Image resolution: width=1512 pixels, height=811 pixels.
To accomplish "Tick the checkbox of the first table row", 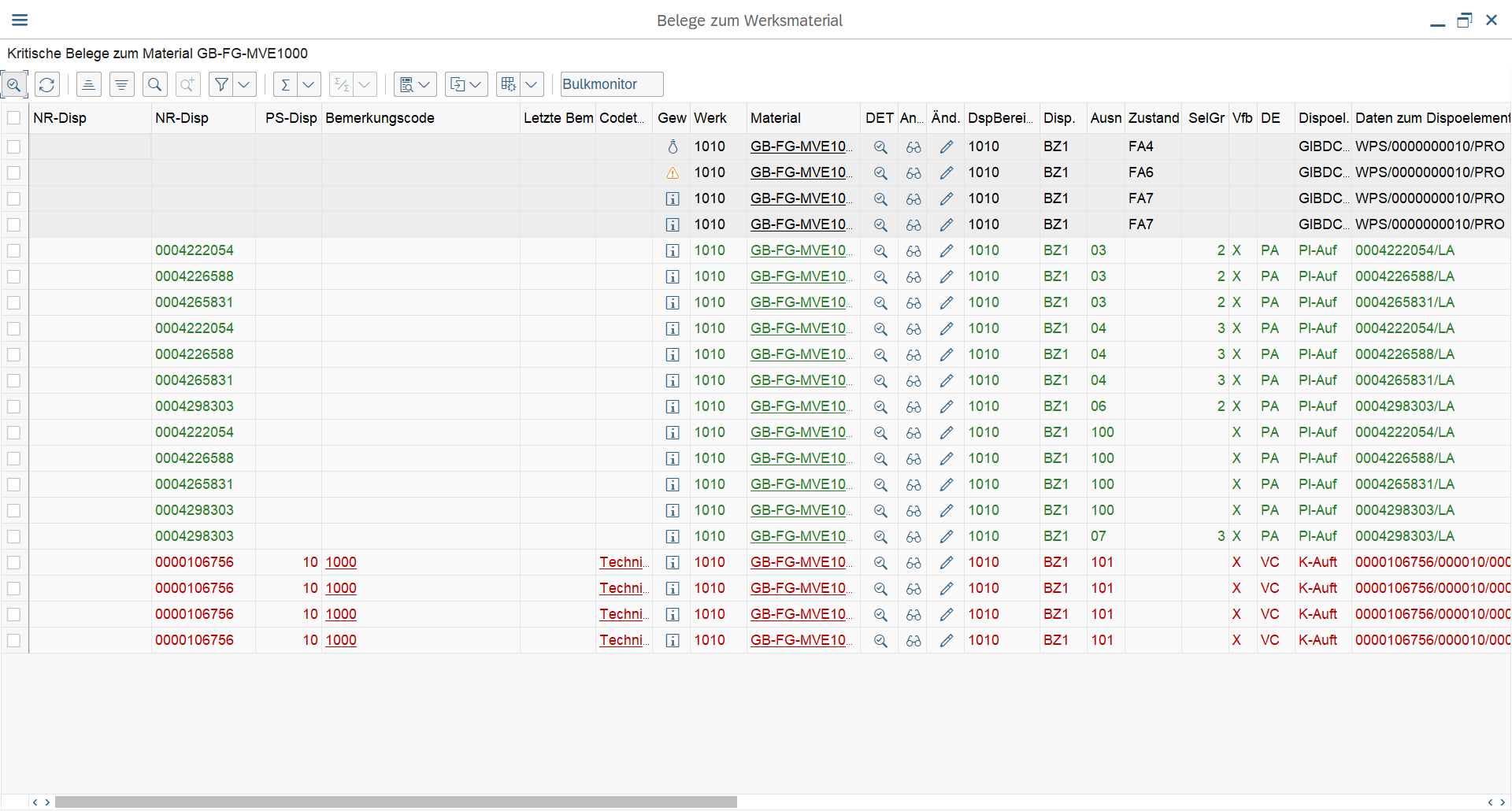I will [13, 146].
